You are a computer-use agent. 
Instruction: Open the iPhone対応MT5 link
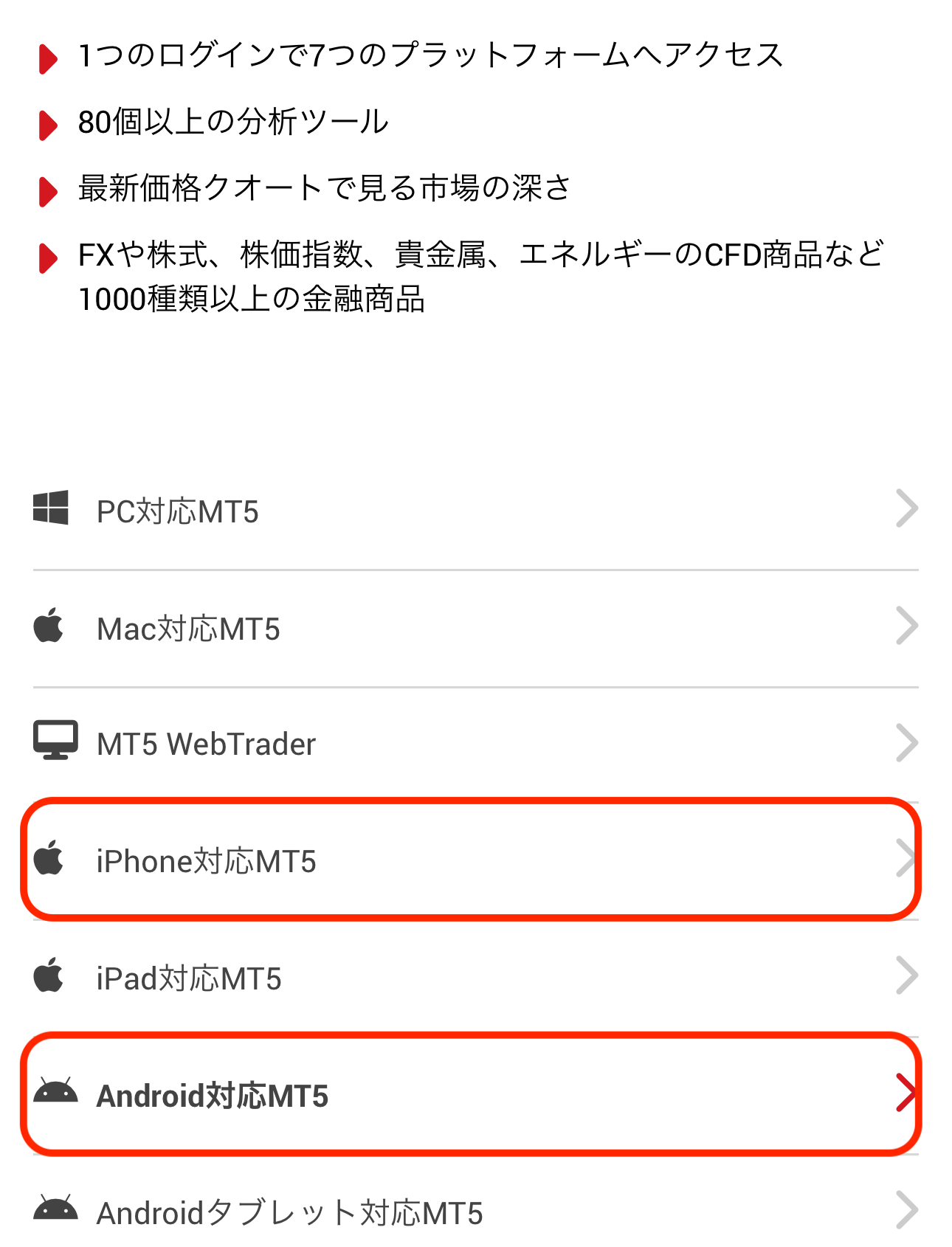[476, 861]
